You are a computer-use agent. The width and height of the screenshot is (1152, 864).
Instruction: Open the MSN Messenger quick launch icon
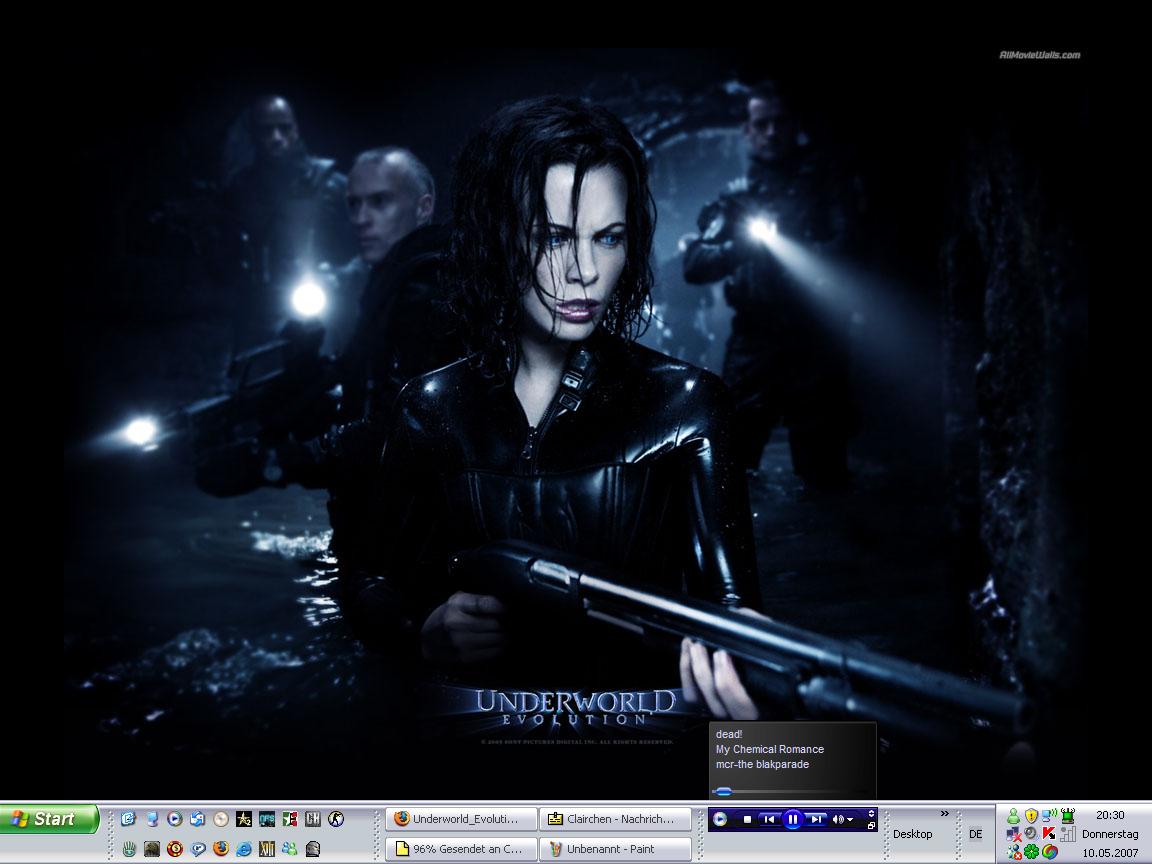[x=290, y=849]
